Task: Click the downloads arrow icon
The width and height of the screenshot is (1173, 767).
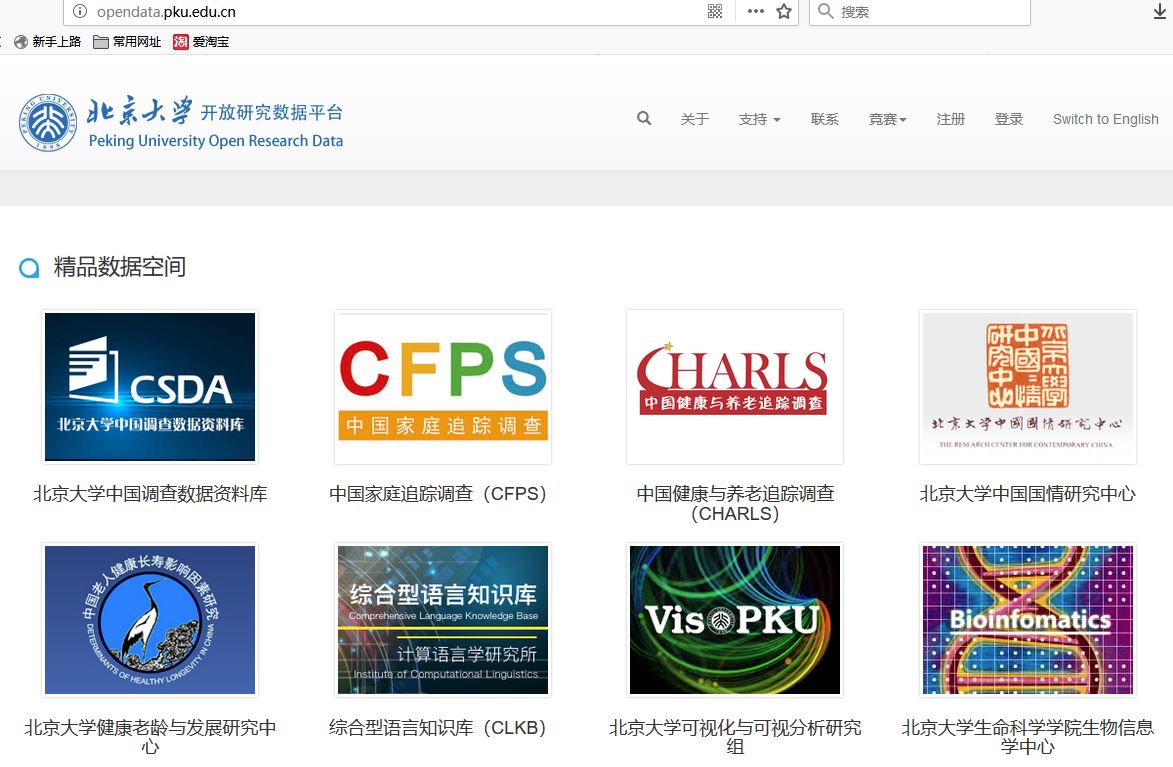Action: click(x=1160, y=11)
